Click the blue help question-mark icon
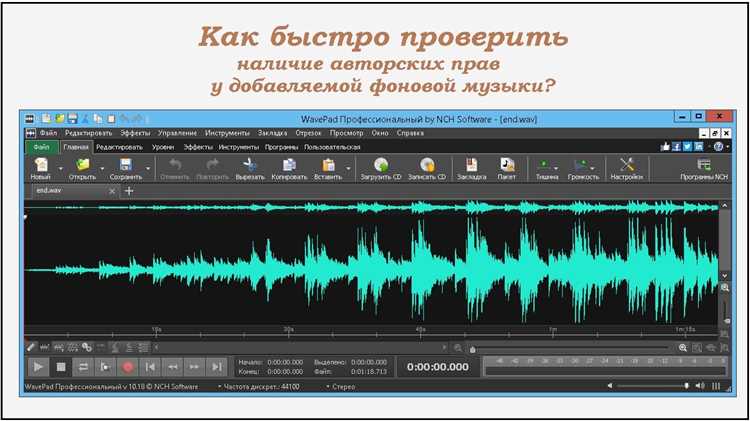This screenshot has width=750, height=421. pos(718,147)
